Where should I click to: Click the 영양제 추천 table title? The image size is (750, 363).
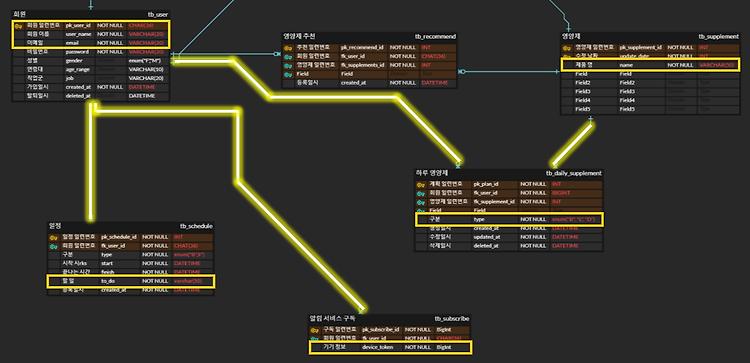[299, 36]
